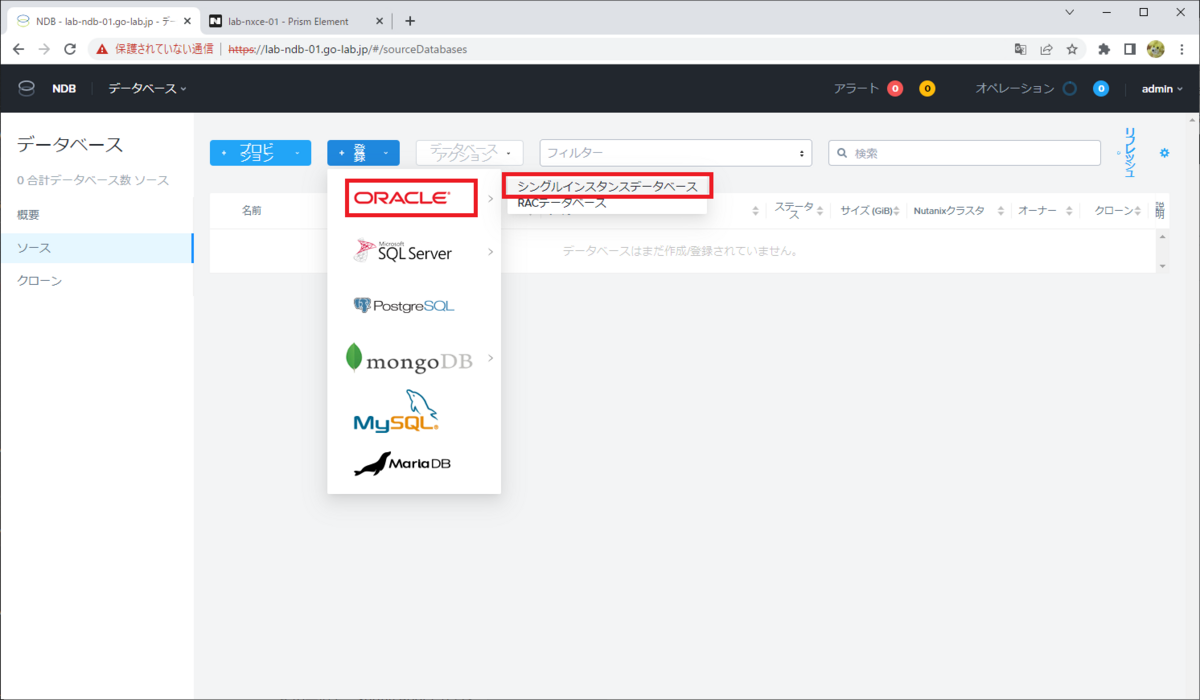Sort by the クローン column
Viewport: 1200px width, 700px height.
point(1117,211)
